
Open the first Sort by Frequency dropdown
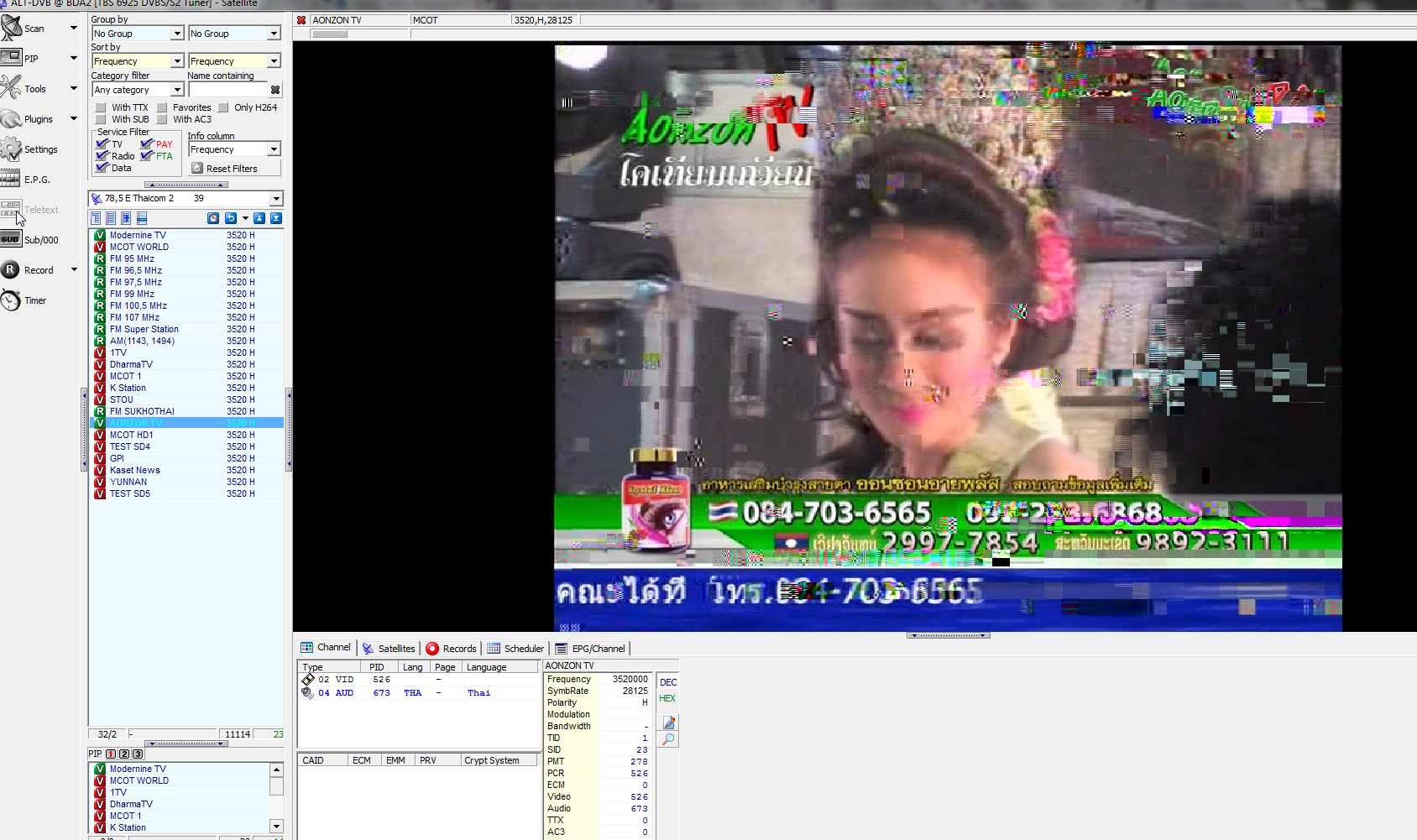[177, 61]
